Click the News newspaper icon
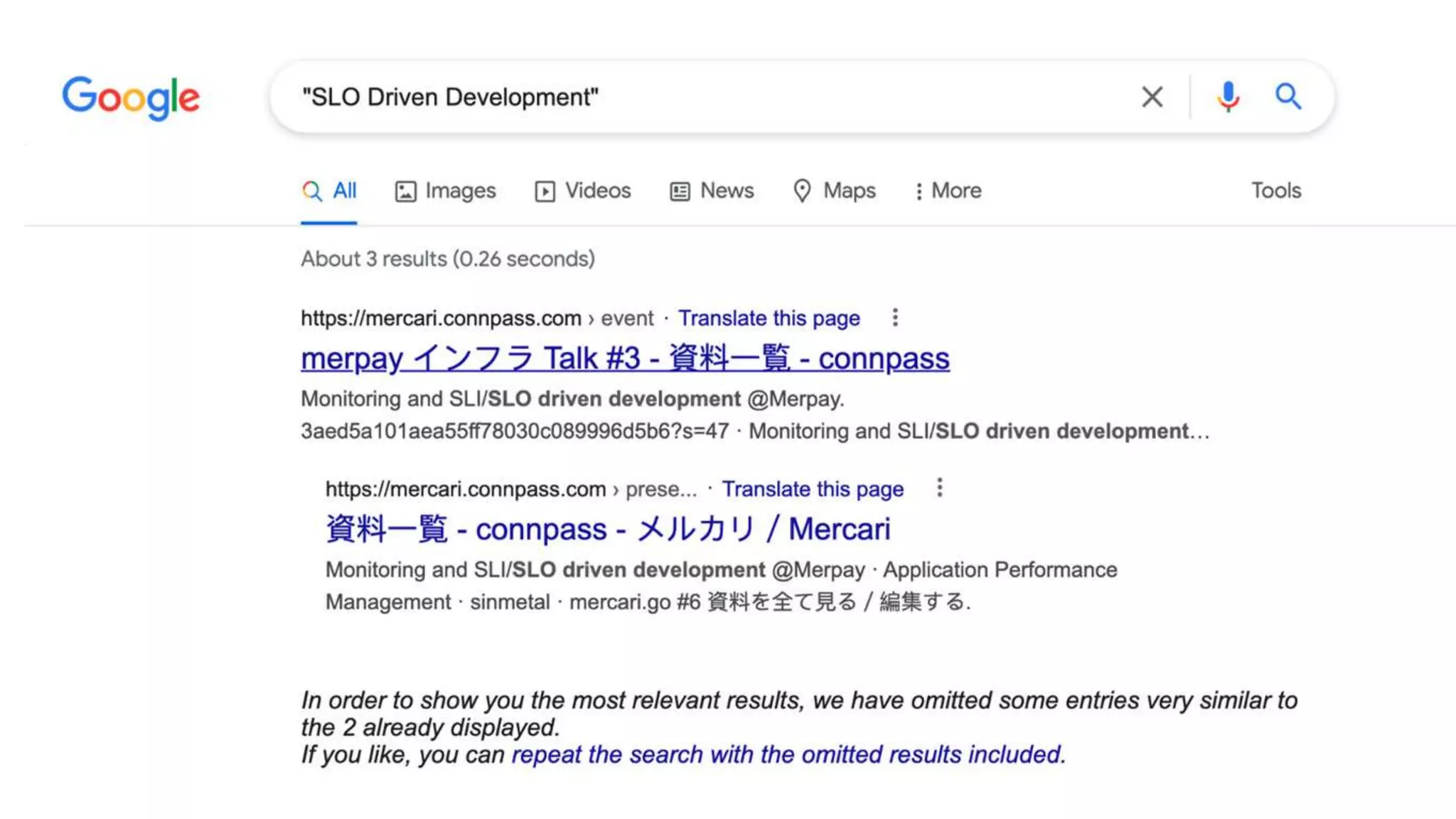1456x819 pixels. point(680,191)
